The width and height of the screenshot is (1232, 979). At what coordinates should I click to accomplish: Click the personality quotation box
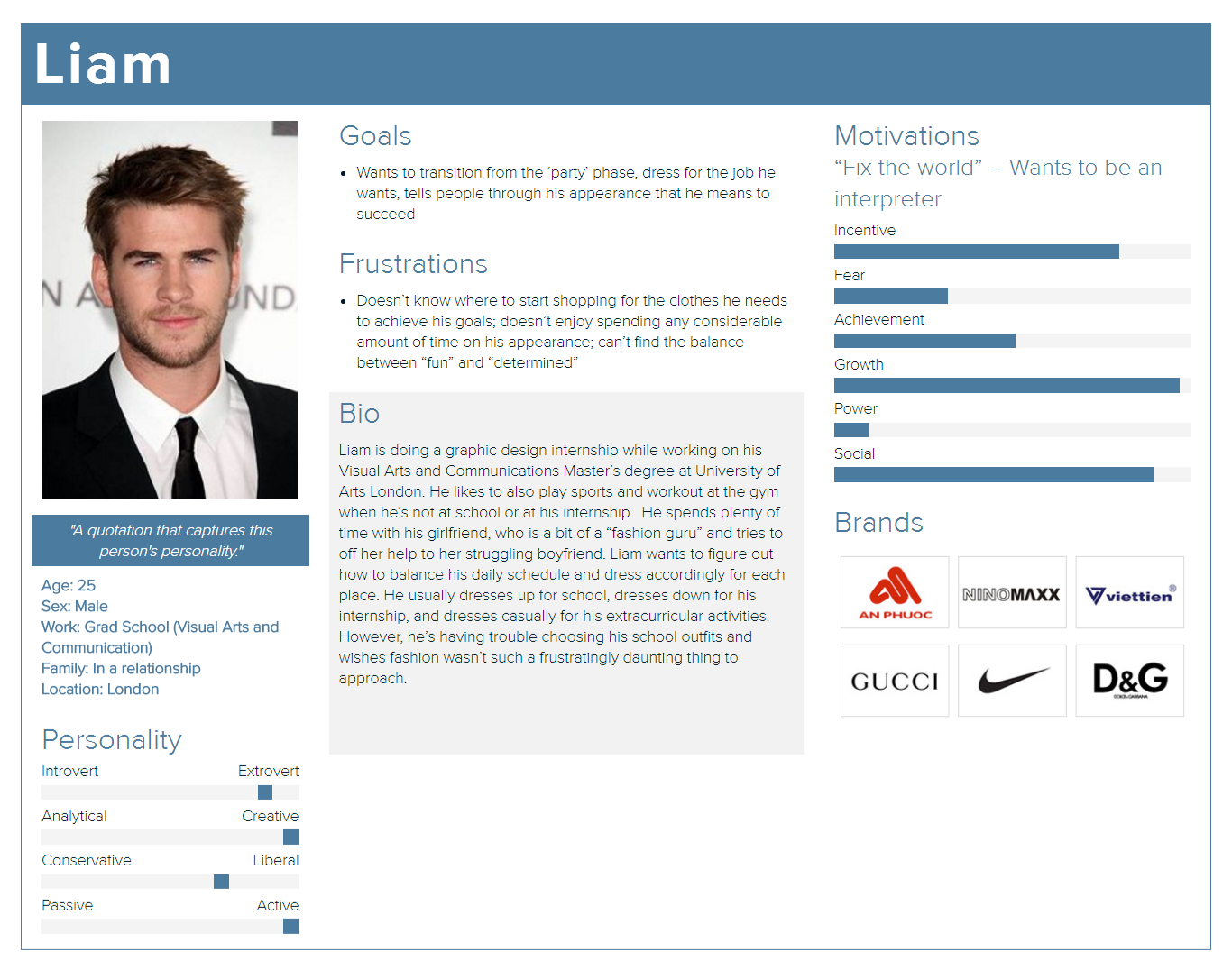click(170, 541)
